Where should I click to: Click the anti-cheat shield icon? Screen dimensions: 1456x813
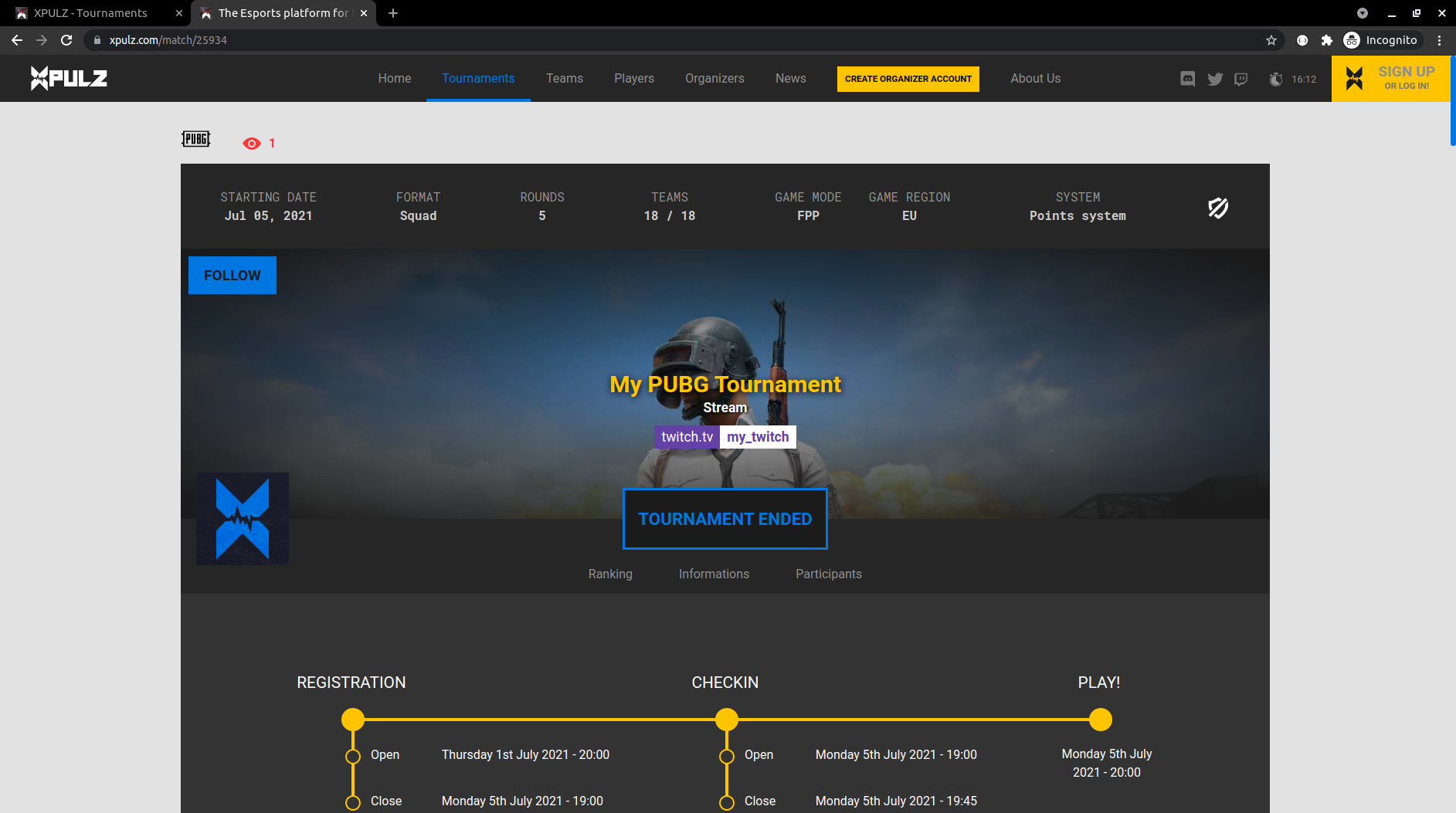pos(1218,208)
